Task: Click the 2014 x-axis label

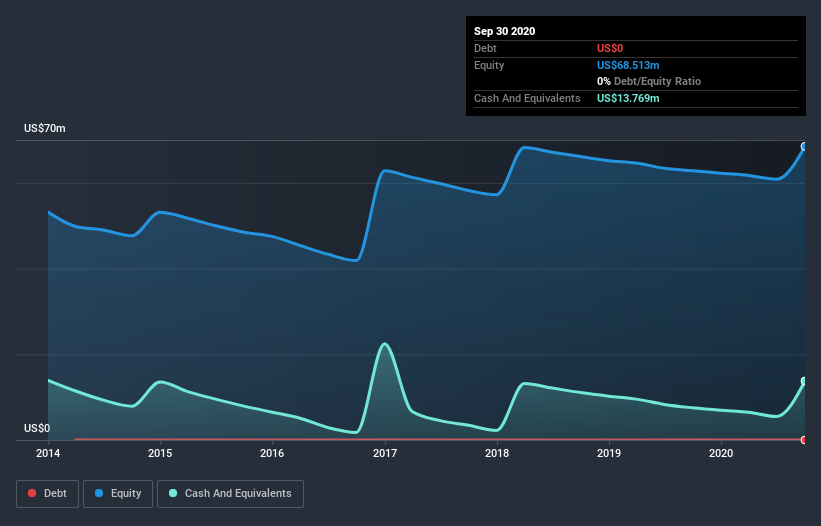Action: [x=48, y=453]
